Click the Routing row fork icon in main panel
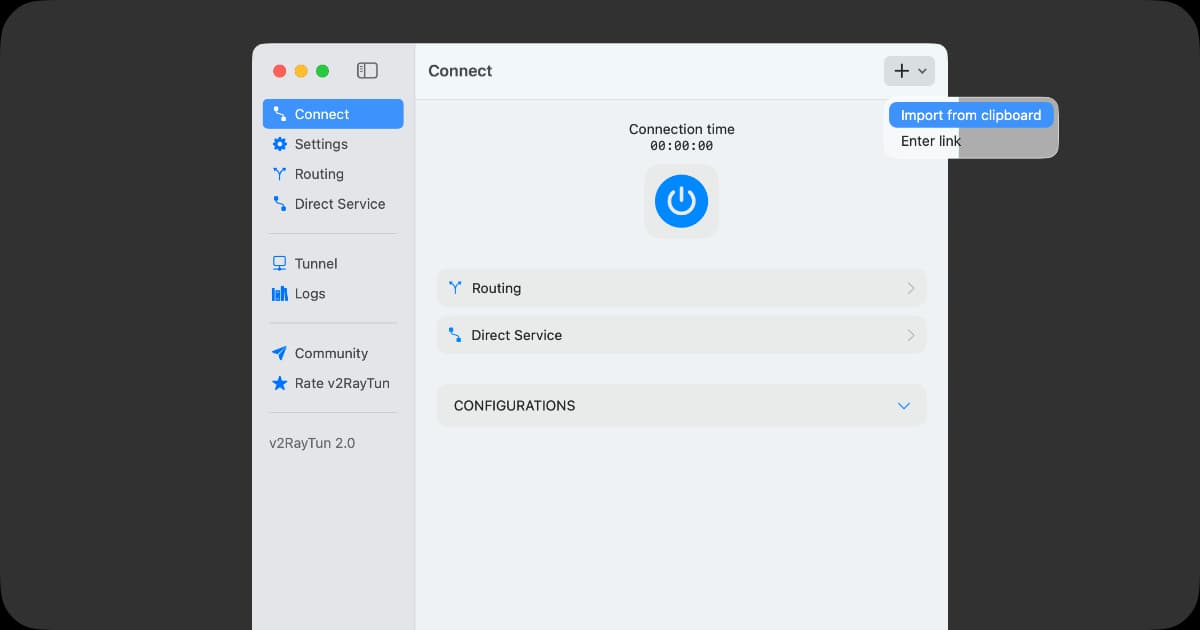This screenshot has height=630, width=1200. tap(456, 288)
